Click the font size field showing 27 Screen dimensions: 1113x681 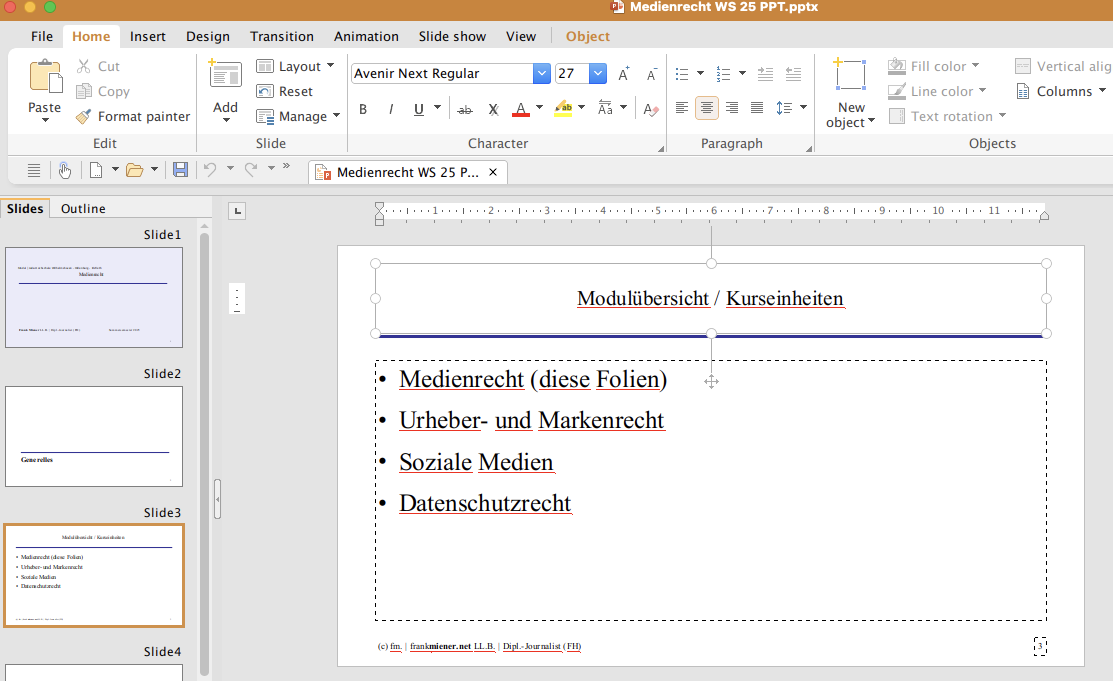click(x=572, y=73)
